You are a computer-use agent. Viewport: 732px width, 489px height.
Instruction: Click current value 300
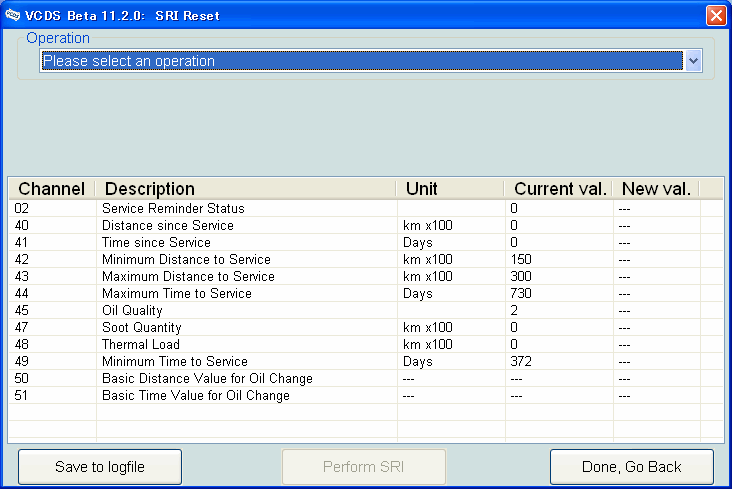pos(521,276)
